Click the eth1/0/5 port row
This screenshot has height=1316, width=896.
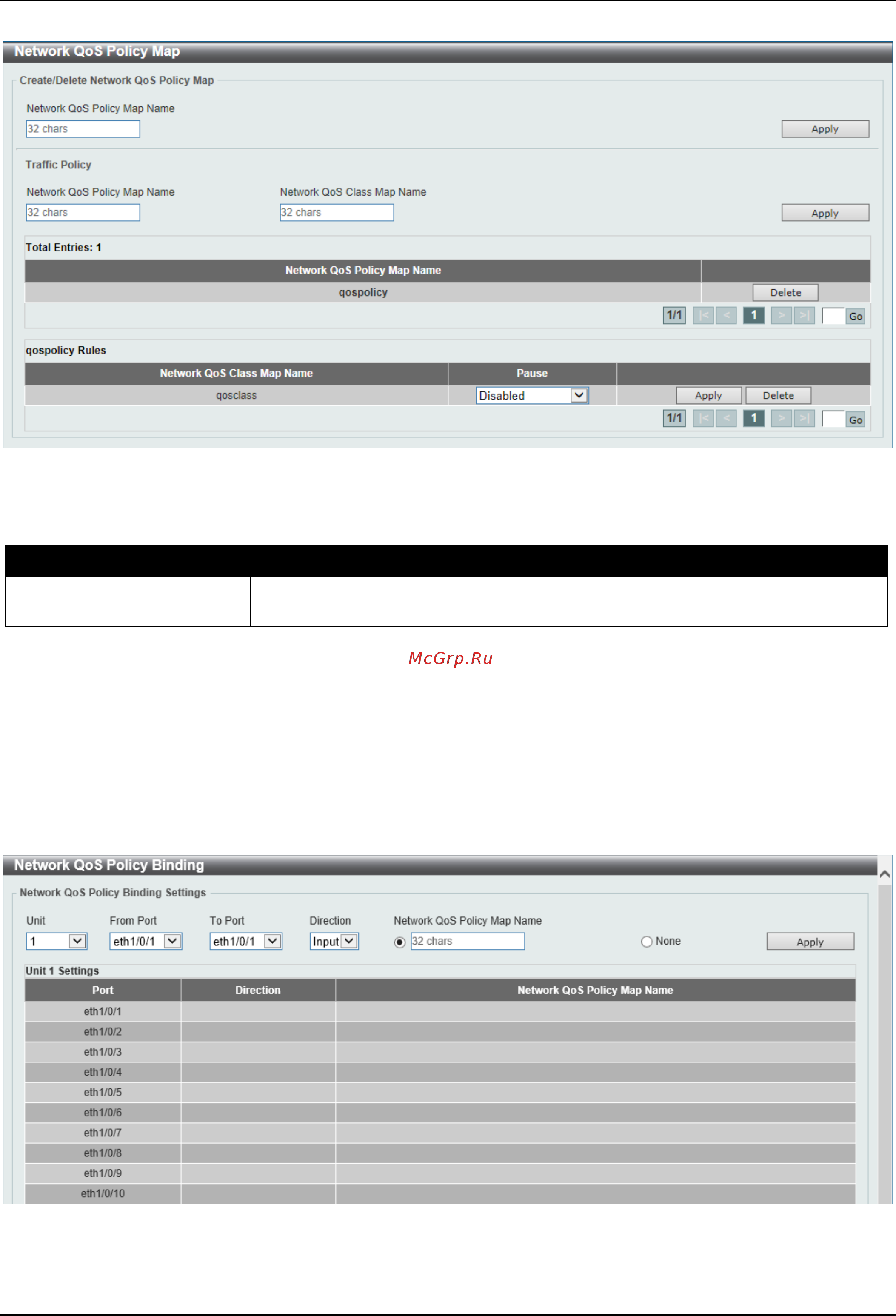(x=440, y=1093)
